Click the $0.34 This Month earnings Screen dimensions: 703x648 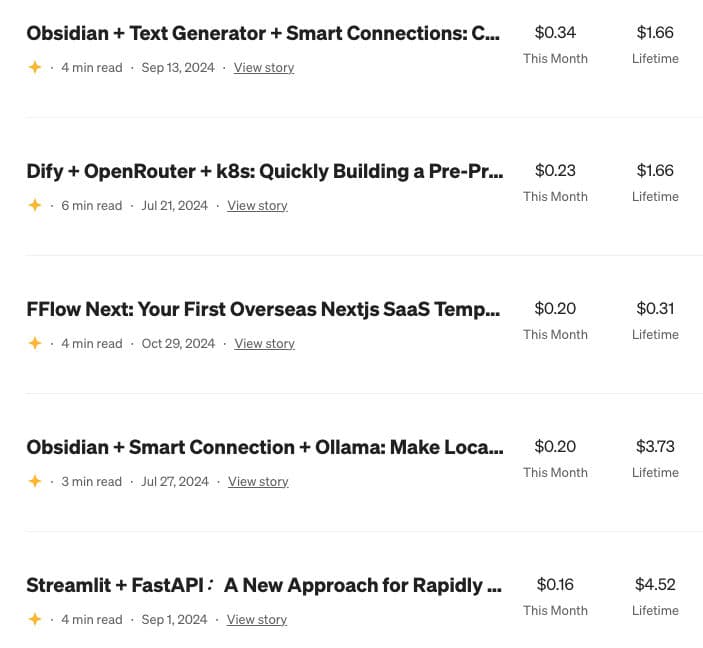pyautogui.click(x=555, y=33)
